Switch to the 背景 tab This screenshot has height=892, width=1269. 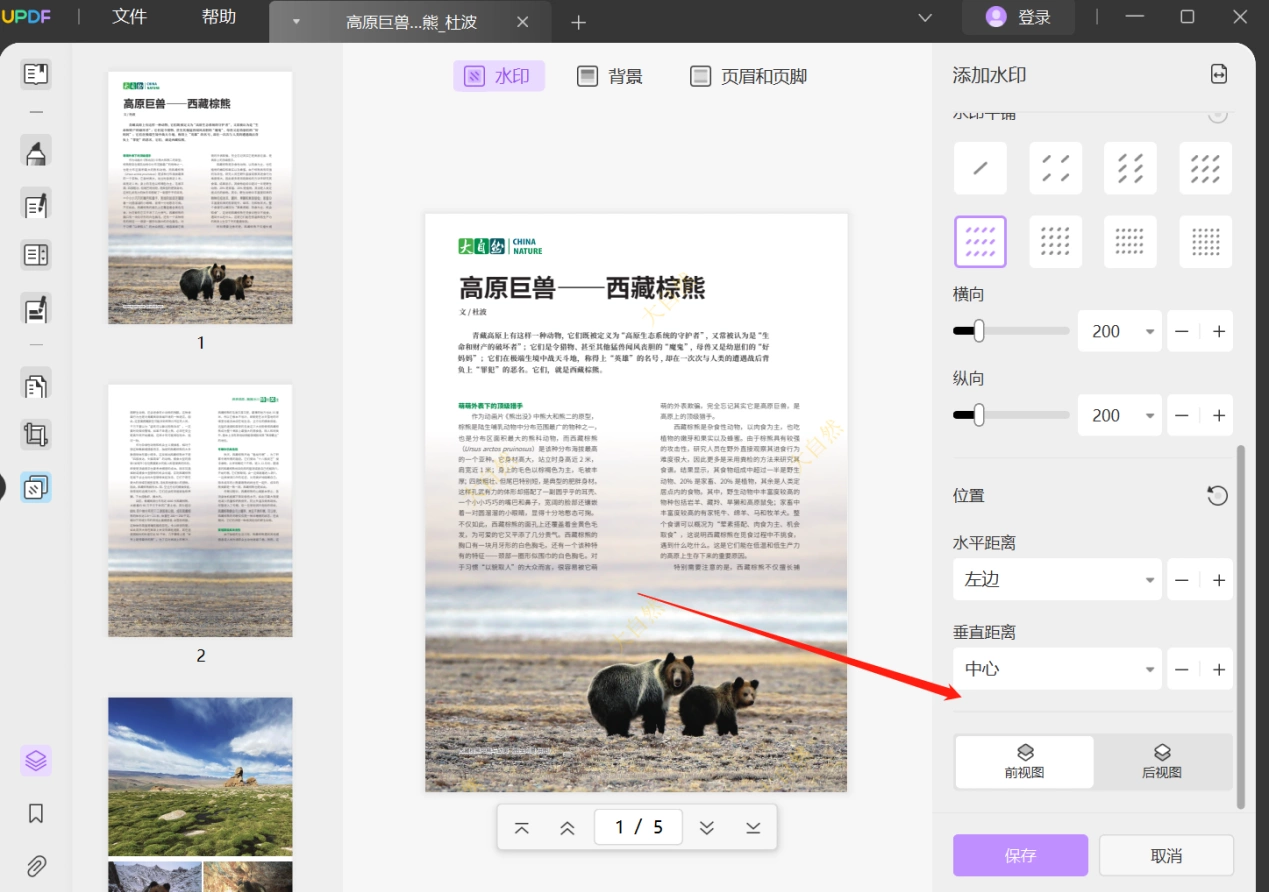click(x=610, y=76)
